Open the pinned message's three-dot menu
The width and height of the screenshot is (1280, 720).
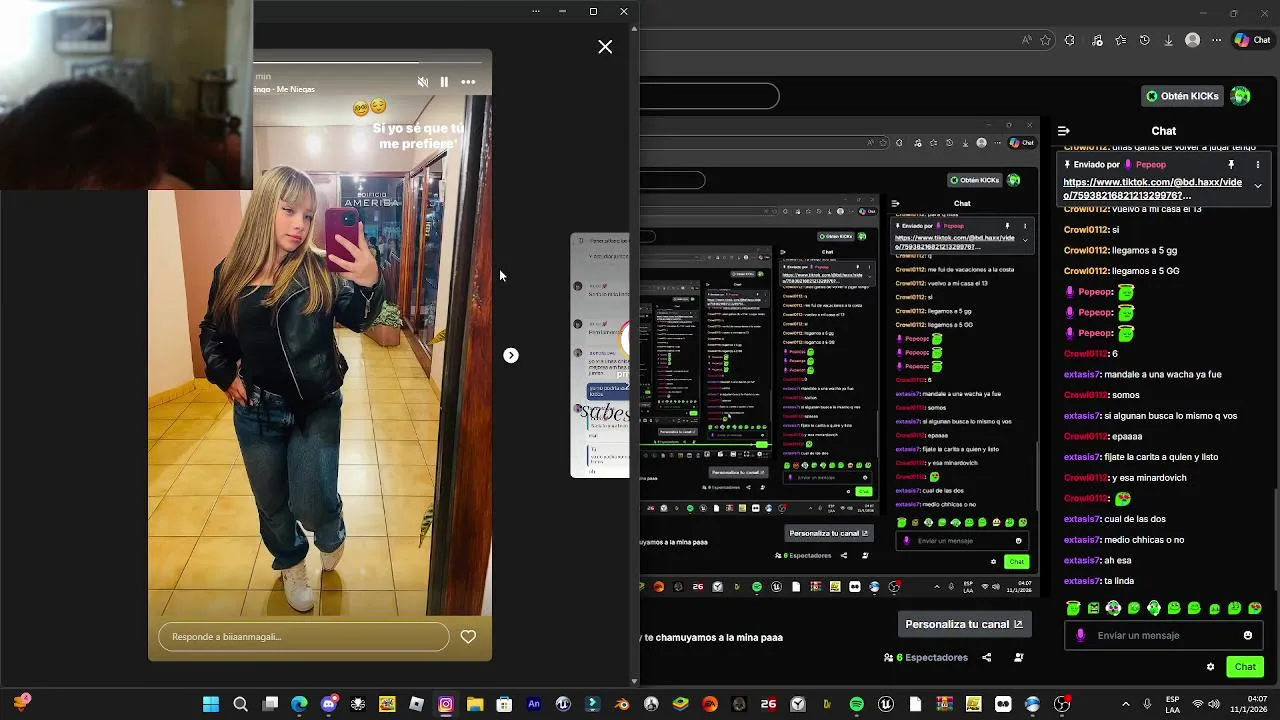1258,164
